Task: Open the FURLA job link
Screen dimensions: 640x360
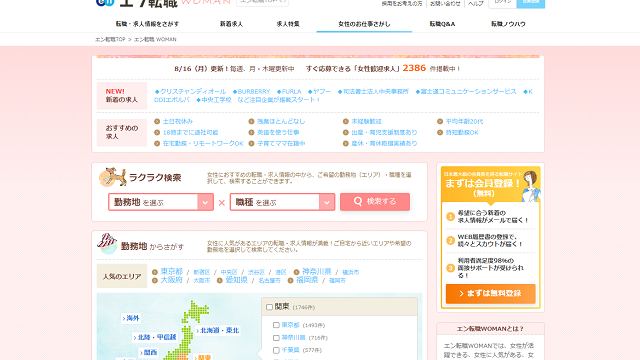Action: point(289,91)
